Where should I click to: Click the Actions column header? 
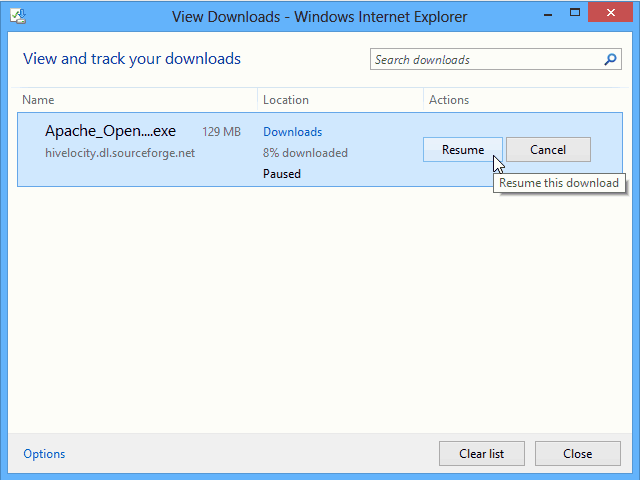pos(449,100)
